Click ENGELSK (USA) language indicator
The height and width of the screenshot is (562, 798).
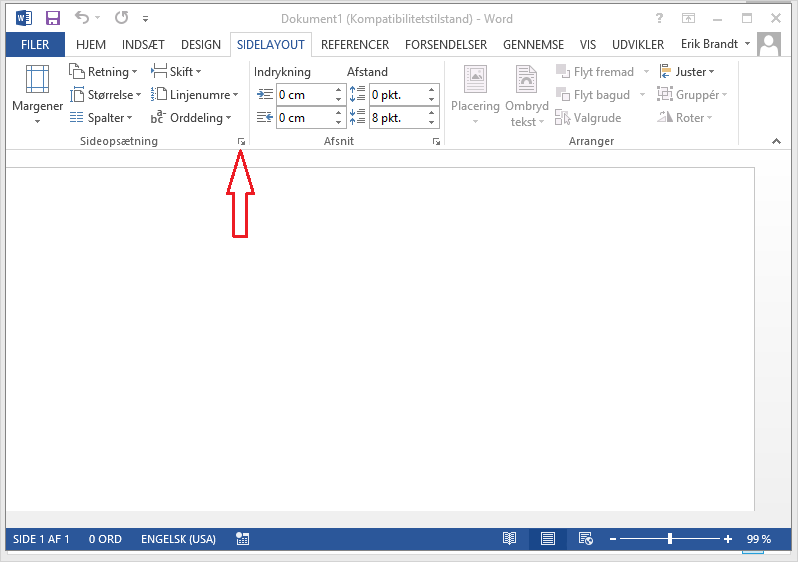pyautogui.click(x=178, y=539)
